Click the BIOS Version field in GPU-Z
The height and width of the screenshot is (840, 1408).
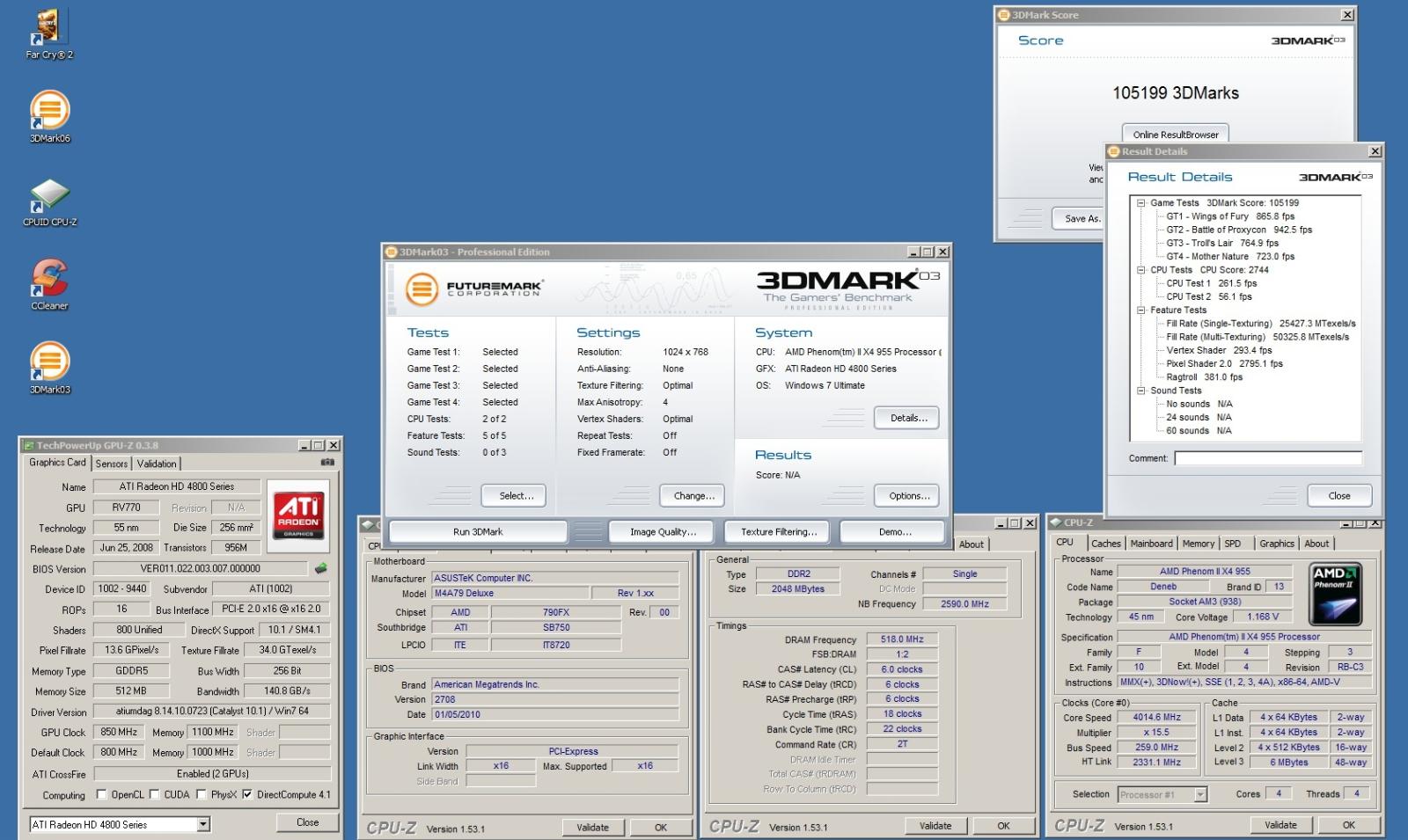tap(200, 568)
